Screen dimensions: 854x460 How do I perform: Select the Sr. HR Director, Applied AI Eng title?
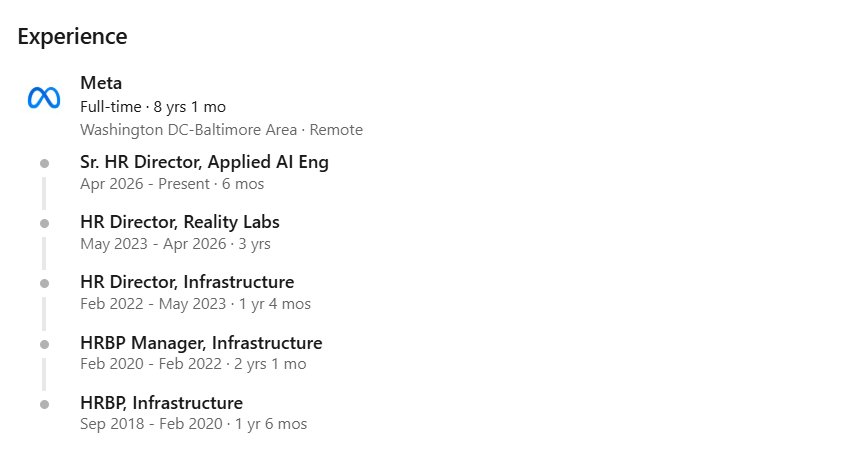click(204, 162)
